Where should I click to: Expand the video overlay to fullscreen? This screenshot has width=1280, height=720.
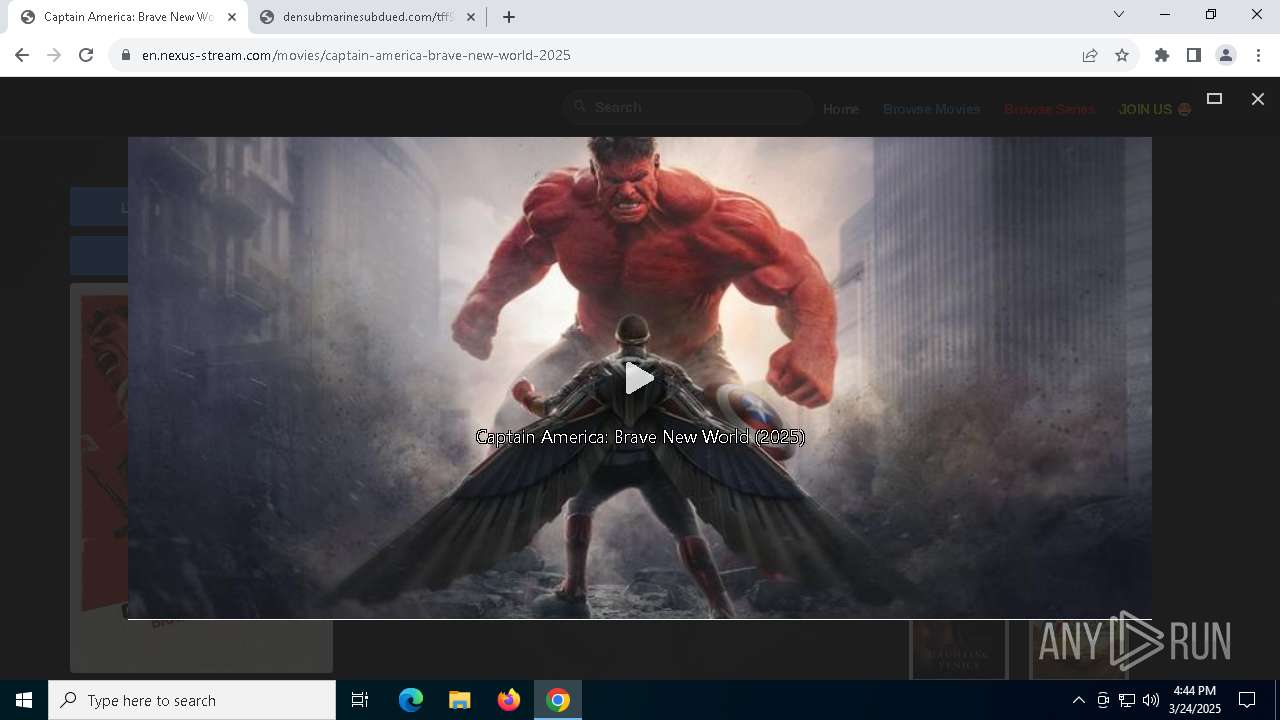1215,98
